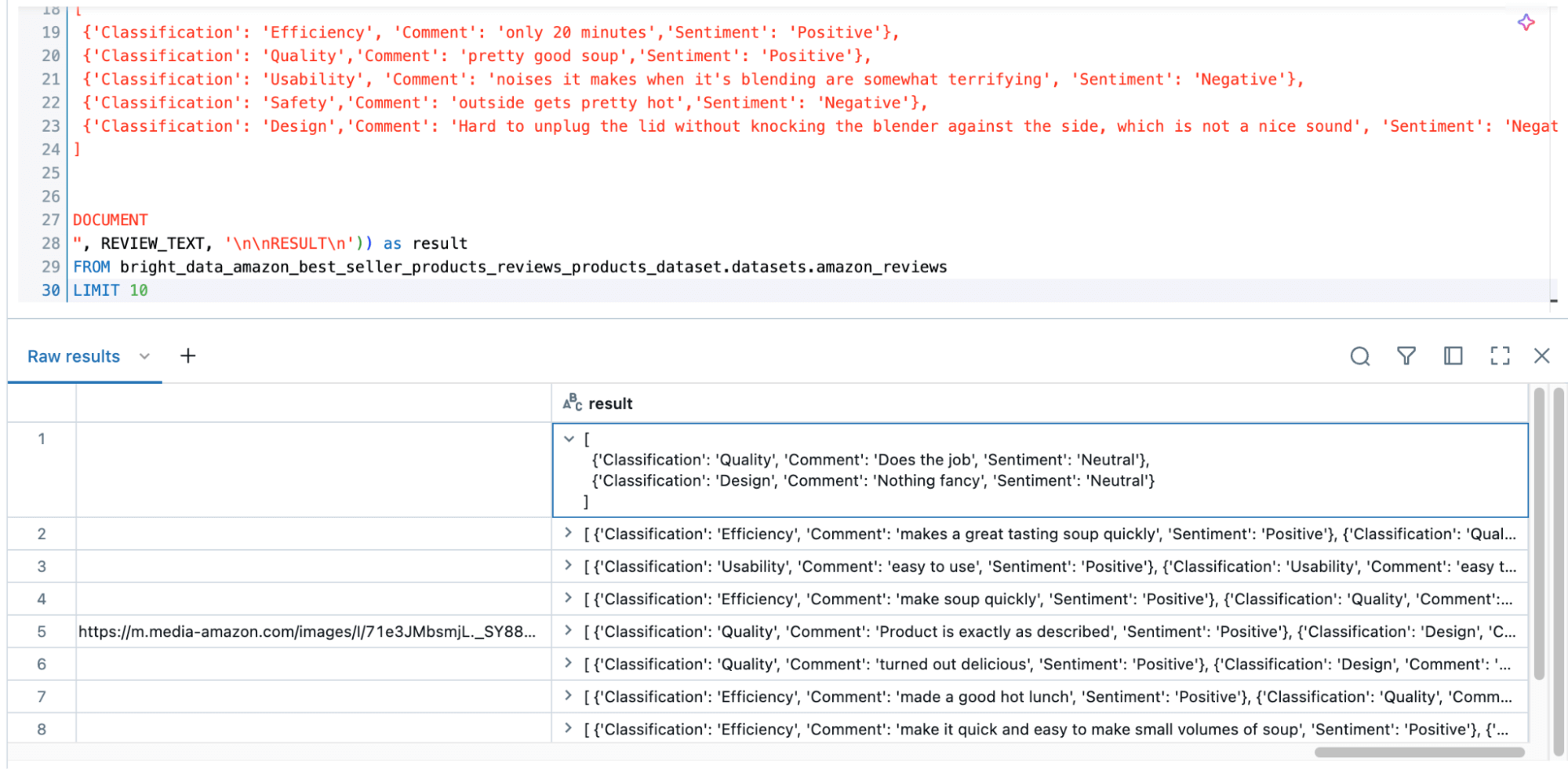Click the filter funnel icon

pos(1406,356)
